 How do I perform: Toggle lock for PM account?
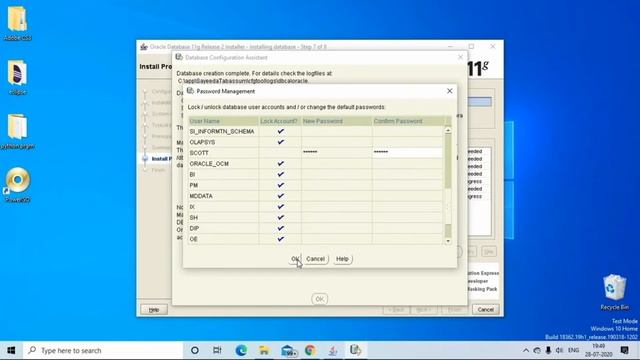point(280,185)
